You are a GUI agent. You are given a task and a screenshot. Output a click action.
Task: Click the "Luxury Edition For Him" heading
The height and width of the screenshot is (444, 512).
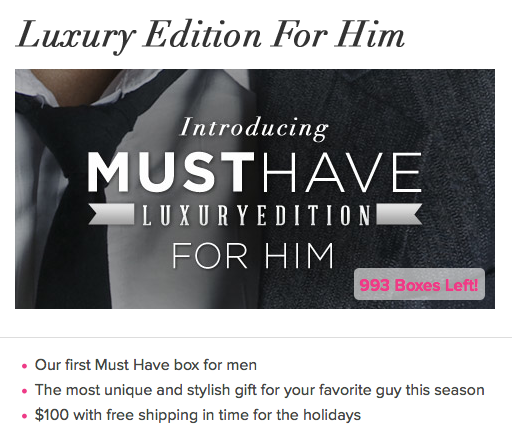tap(210, 36)
